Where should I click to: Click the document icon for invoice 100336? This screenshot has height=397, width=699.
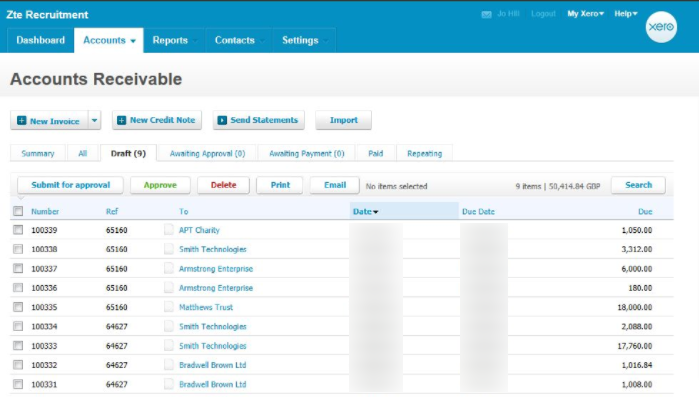169,287
